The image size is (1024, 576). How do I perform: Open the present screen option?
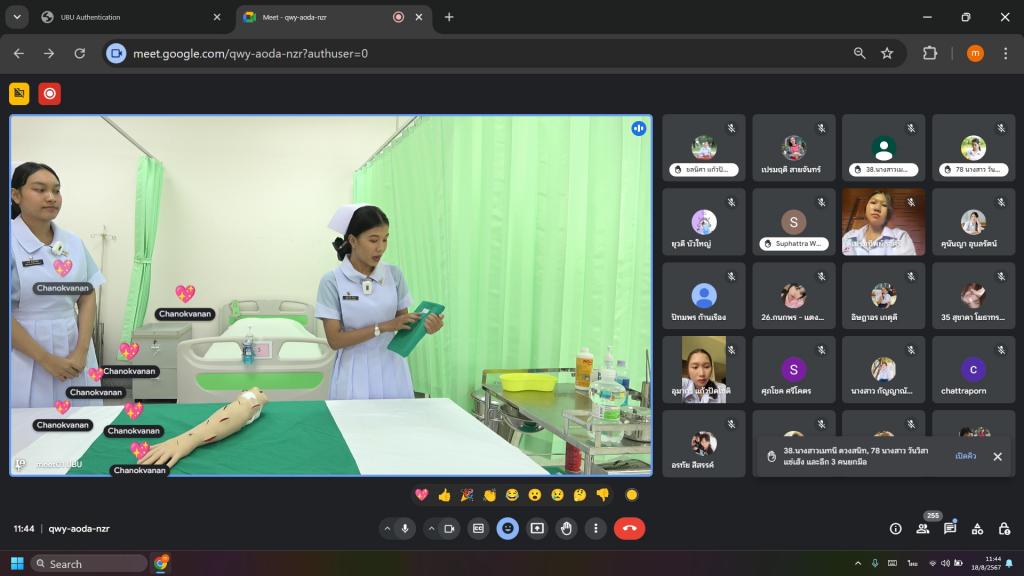[537, 528]
